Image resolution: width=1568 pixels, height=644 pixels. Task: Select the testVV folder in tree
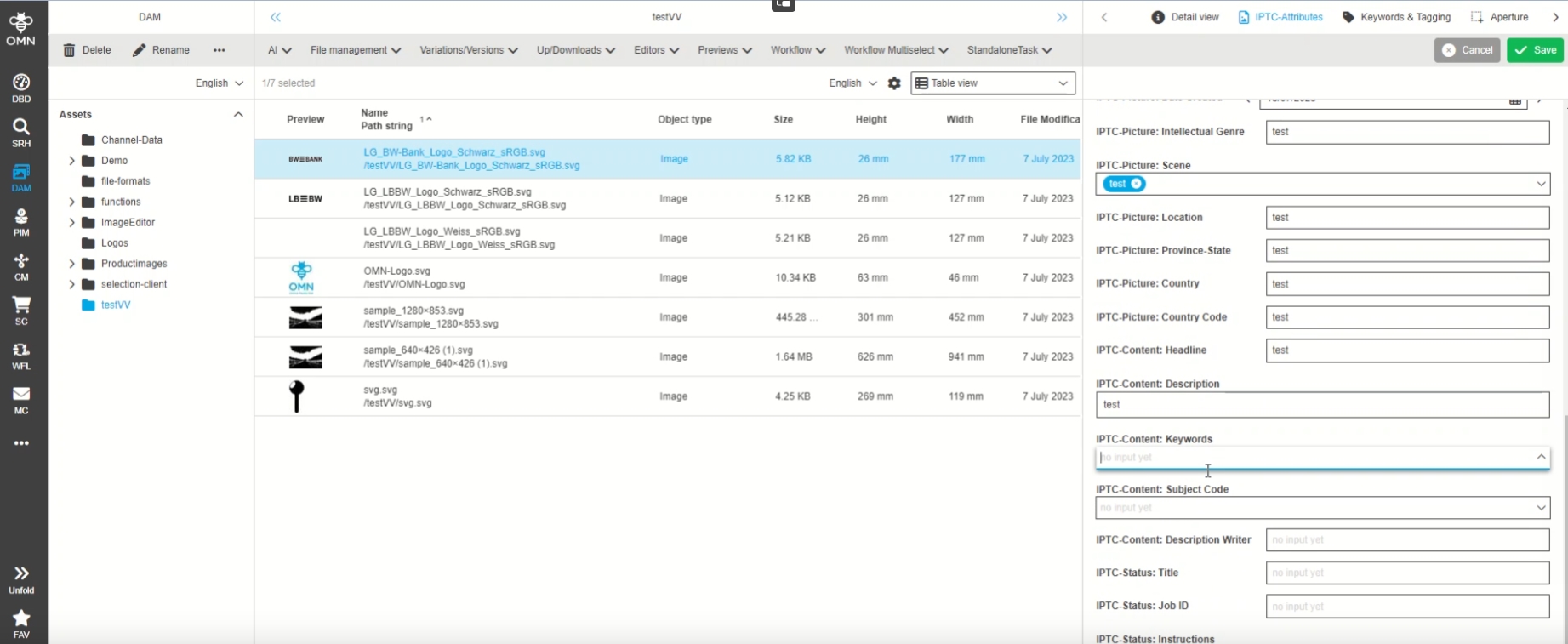[x=116, y=305]
